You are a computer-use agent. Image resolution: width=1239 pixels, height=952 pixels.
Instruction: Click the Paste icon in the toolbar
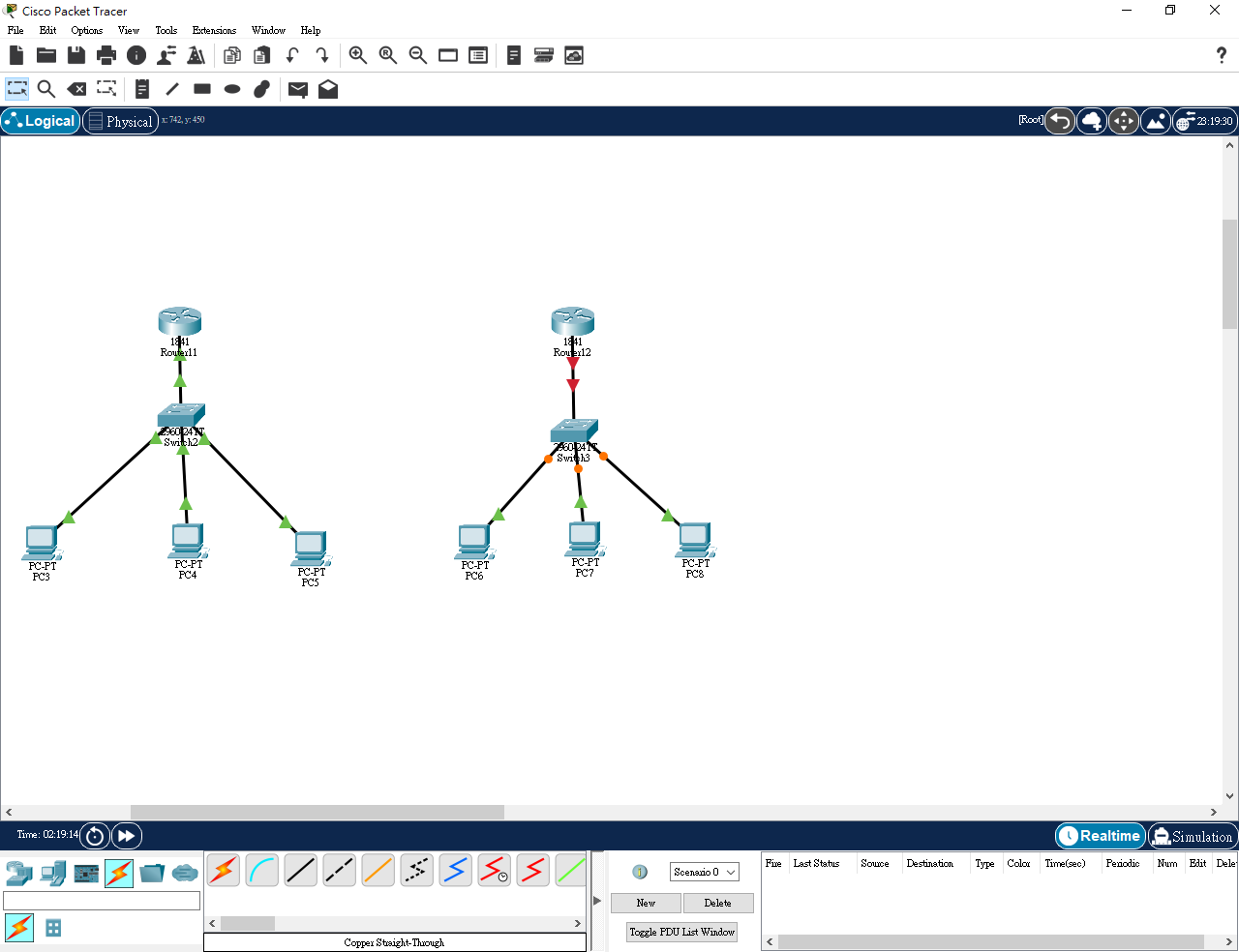tap(262, 55)
